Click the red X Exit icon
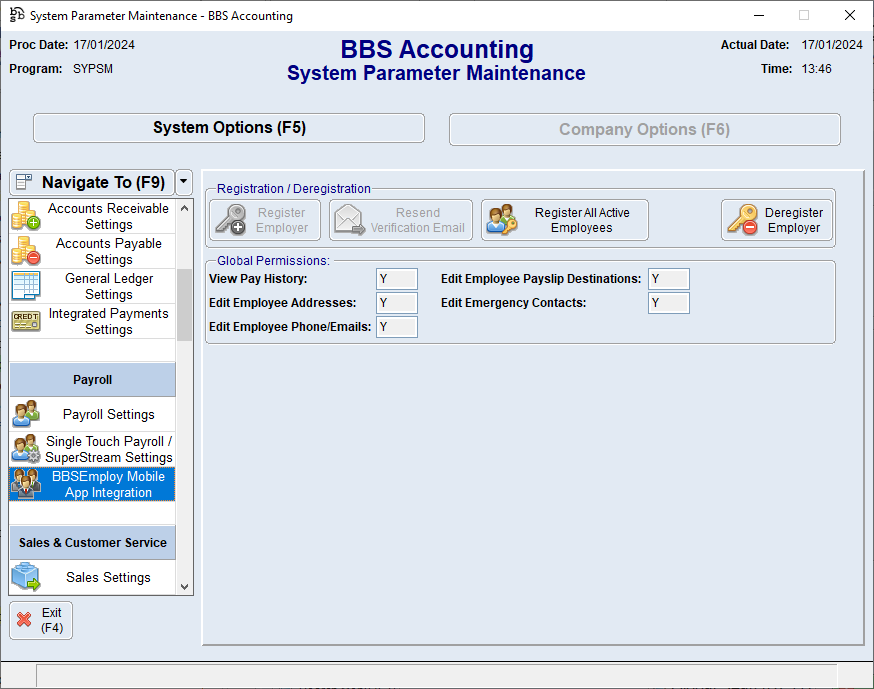 tap(25, 620)
